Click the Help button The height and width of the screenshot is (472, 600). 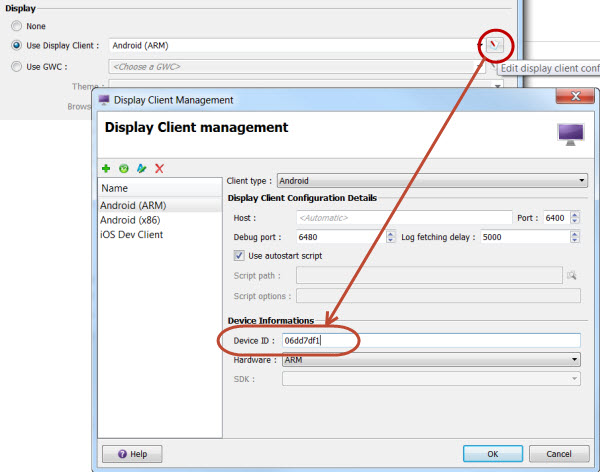point(132,454)
